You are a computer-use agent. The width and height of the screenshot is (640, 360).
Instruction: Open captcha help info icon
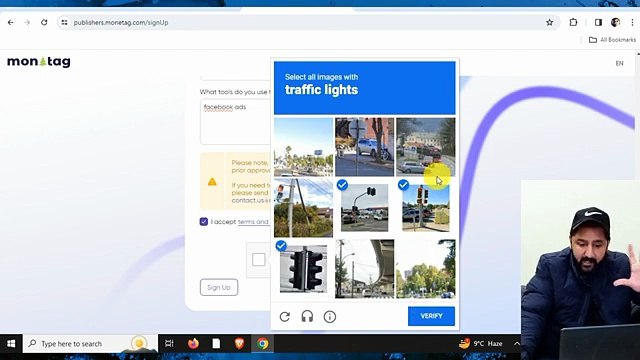(x=330, y=316)
